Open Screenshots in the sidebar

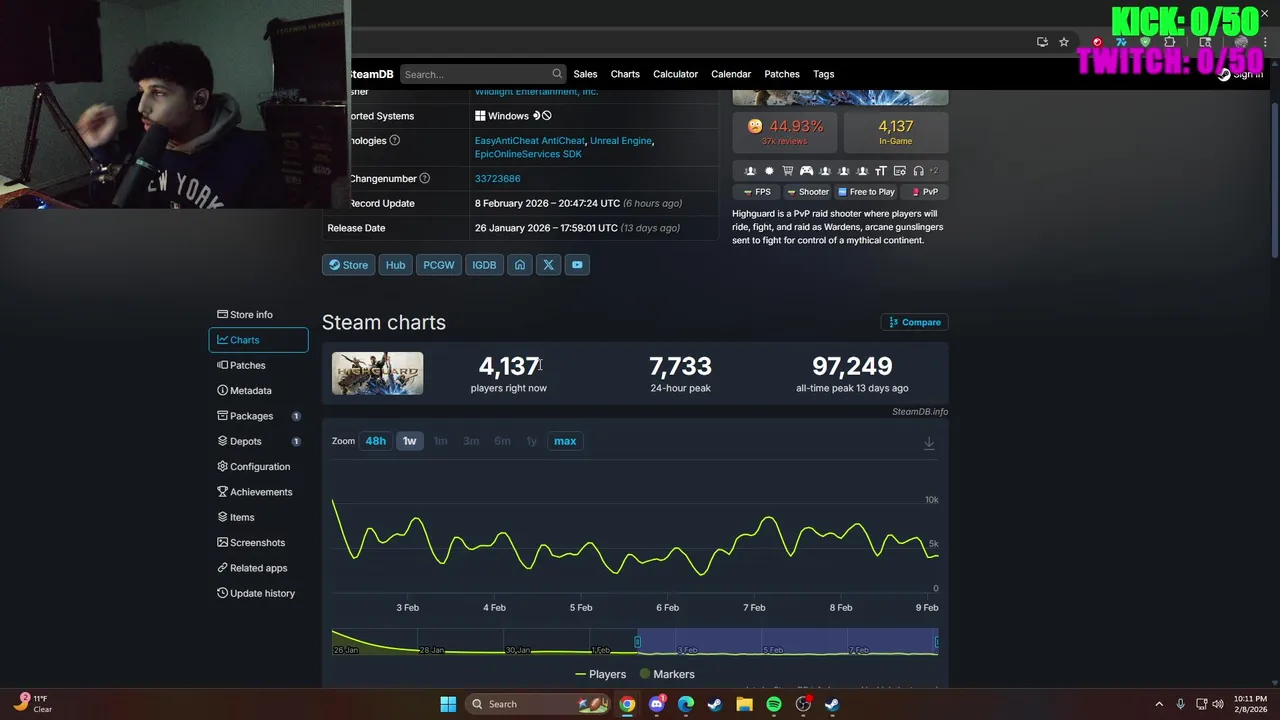(258, 542)
